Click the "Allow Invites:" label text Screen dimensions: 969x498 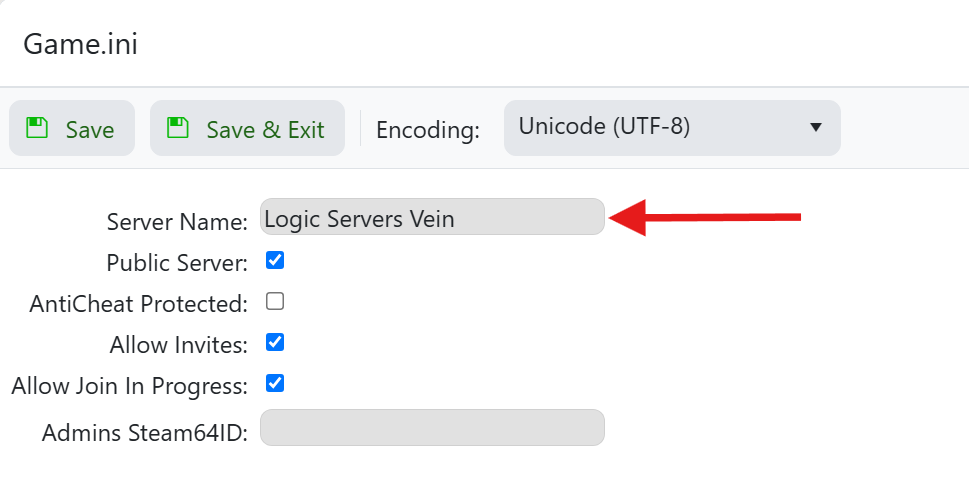(x=179, y=346)
